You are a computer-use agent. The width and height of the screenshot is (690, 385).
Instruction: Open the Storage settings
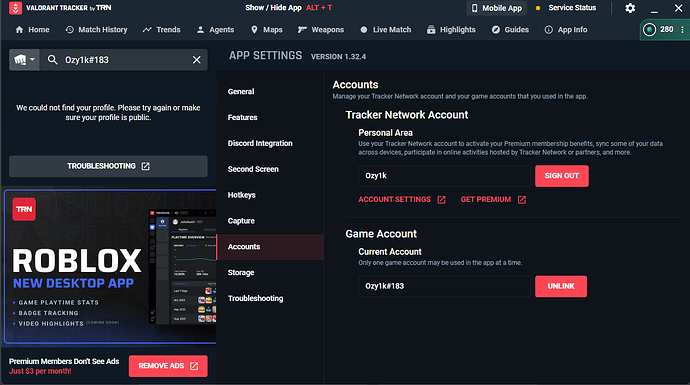coord(270,272)
